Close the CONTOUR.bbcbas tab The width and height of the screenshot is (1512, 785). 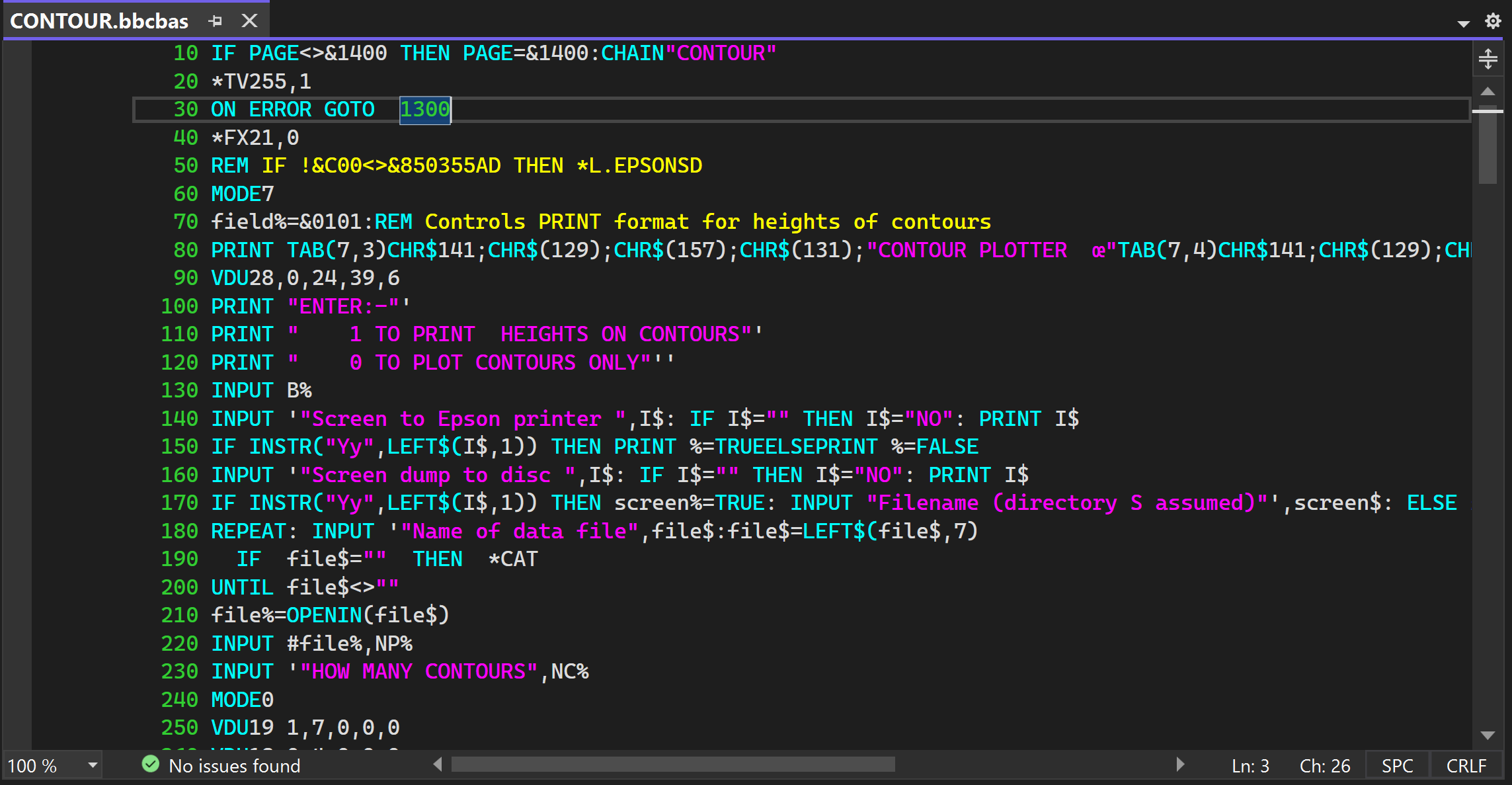pos(249,21)
